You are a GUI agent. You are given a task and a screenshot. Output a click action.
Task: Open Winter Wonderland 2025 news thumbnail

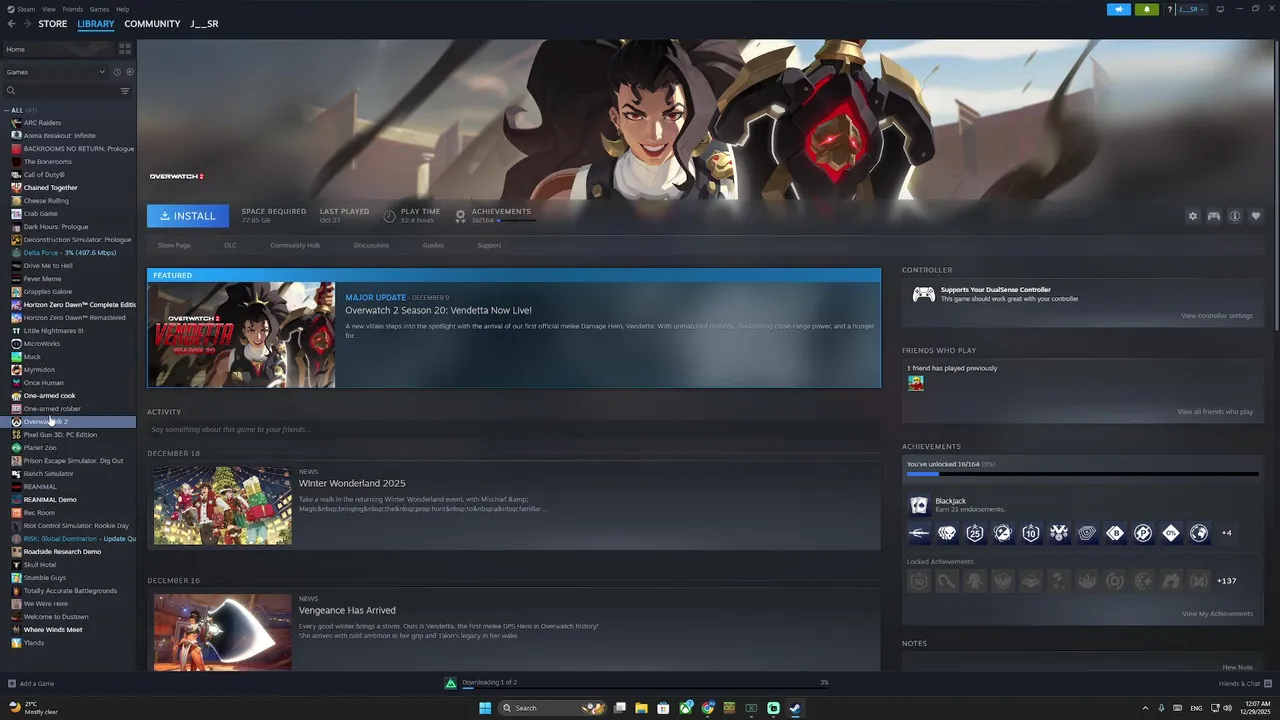(222, 506)
